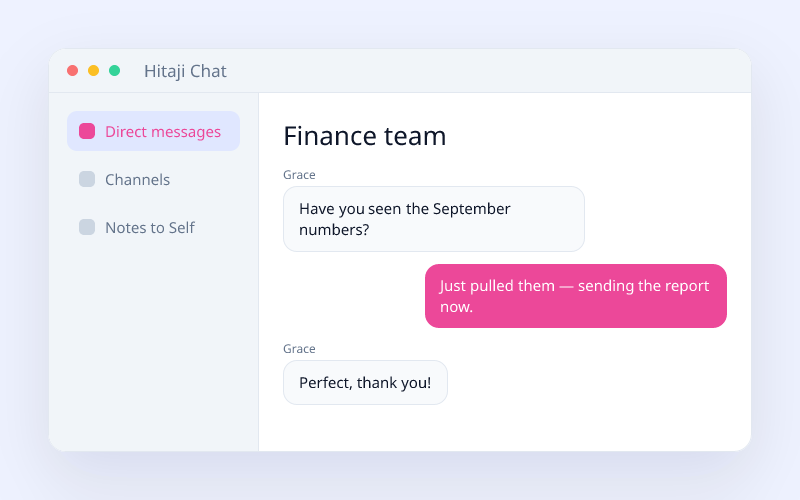This screenshot has width=800, height=500.
Task: Open the Direct messages section
Action: pos(153,131)
